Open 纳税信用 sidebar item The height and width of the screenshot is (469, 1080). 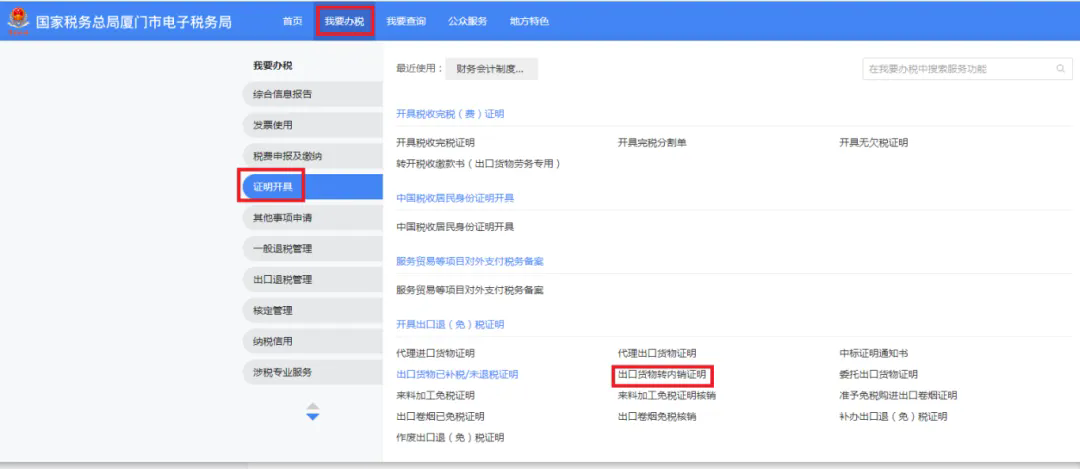[x=312, y=341]
